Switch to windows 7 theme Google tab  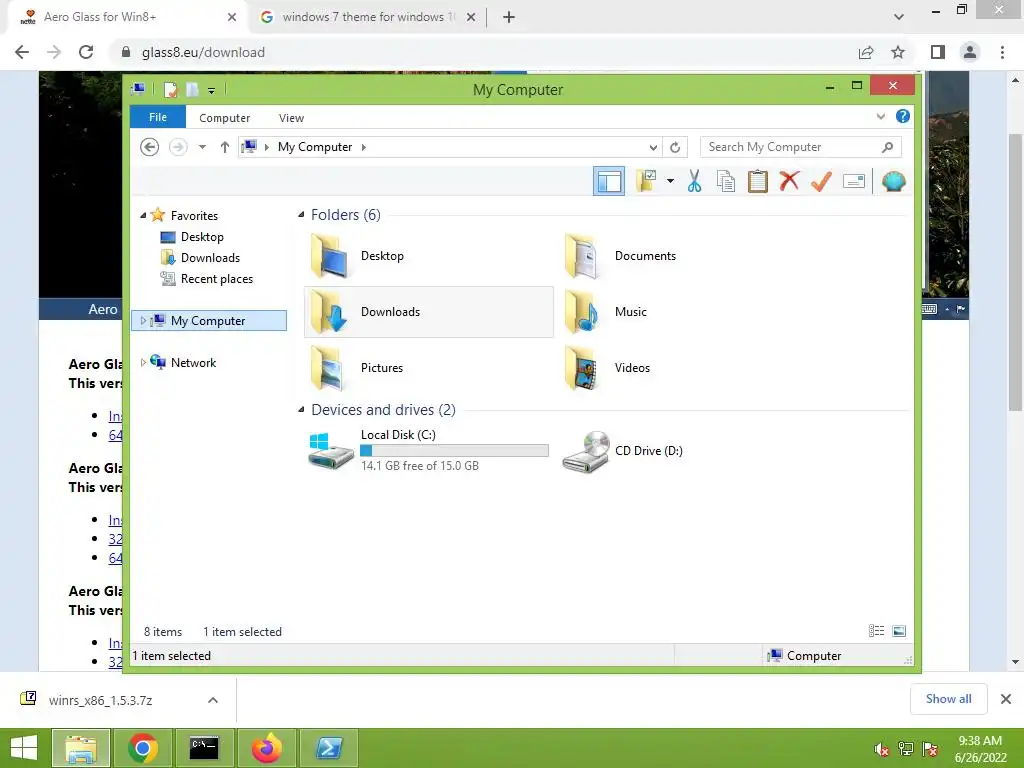pyautogui.click(x=367, y=17)
